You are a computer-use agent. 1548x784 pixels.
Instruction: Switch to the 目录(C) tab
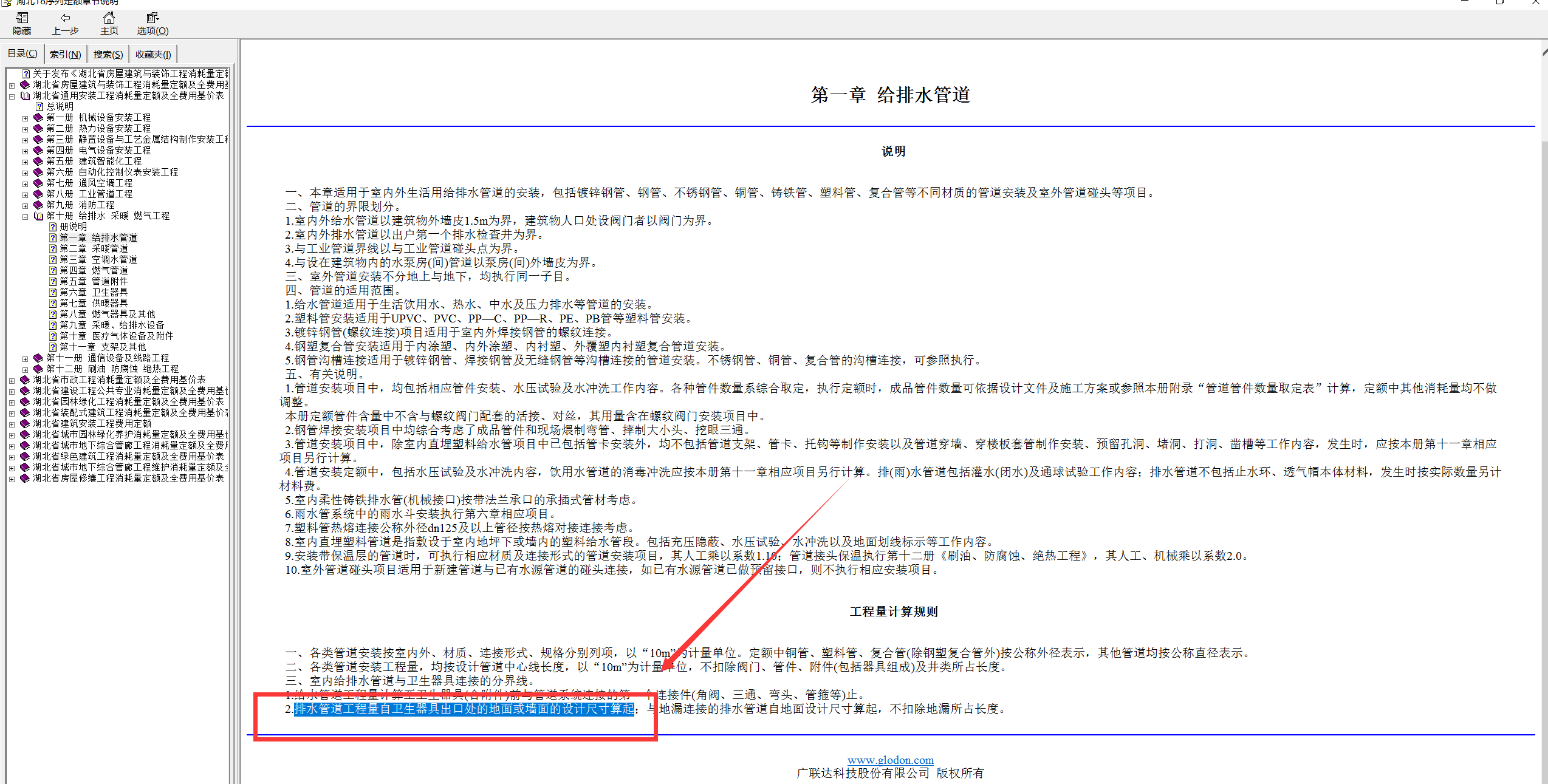click(x=22, y=53)
